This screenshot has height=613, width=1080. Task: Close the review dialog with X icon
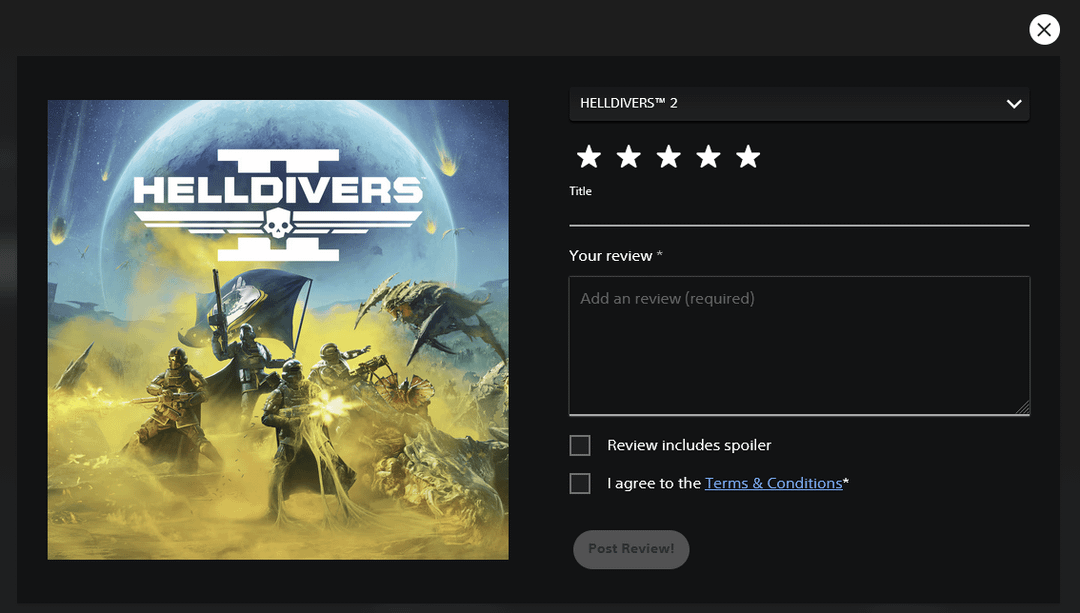click(1044, 30)
